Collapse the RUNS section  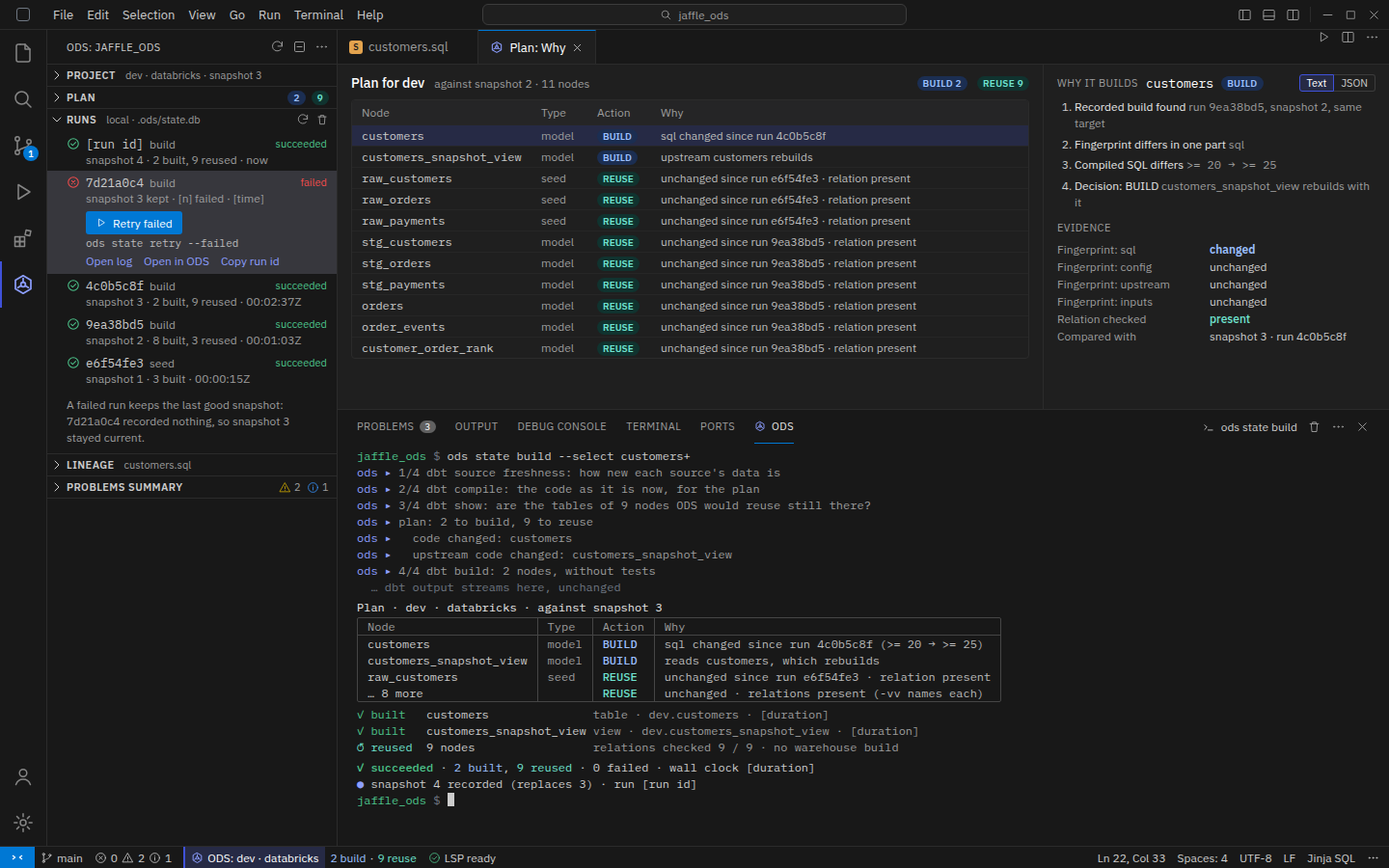click(192, 120)
